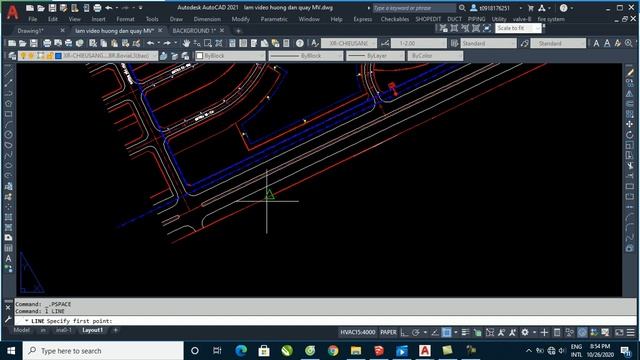This screenshot has height=360, width=640.
Task: Select the Move tool in Modify toolbar
Action: click(630, 124)
